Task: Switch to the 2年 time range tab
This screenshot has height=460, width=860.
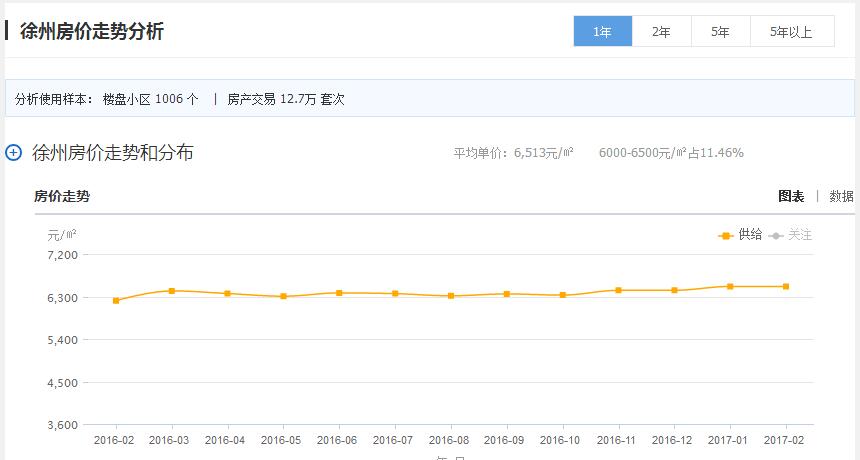Action: click(661, 31)
